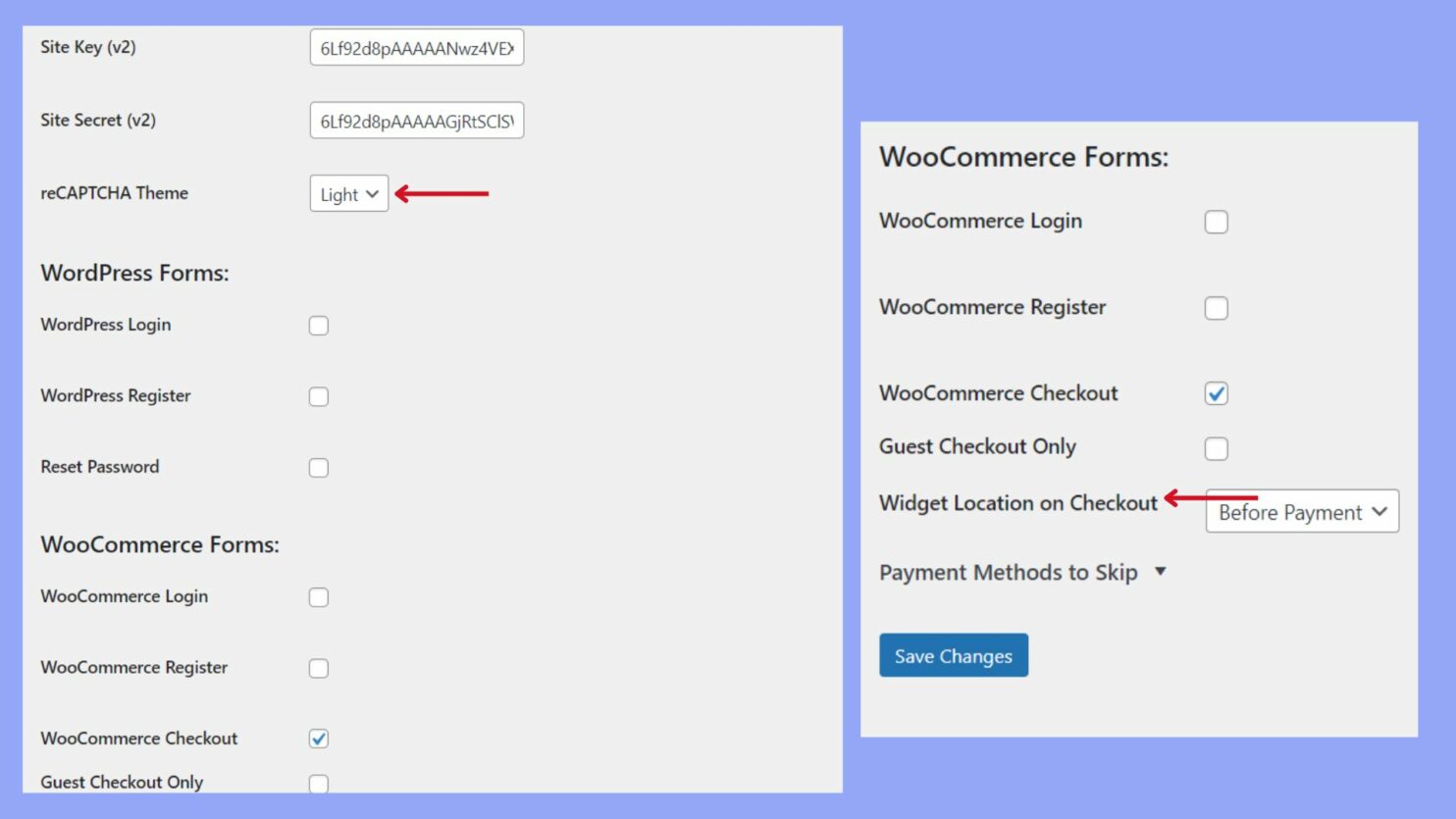Enable the WordPress Register checkbox
Image resolution: width=1456 pixels, height=819 pixels.
(x=318, y=396)
